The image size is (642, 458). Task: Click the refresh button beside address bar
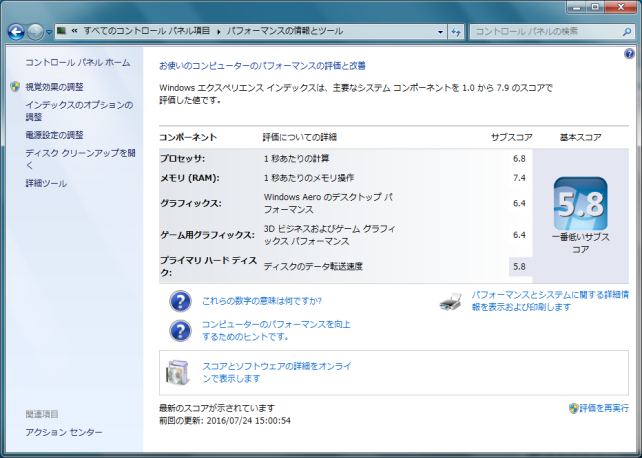[456, 32]
